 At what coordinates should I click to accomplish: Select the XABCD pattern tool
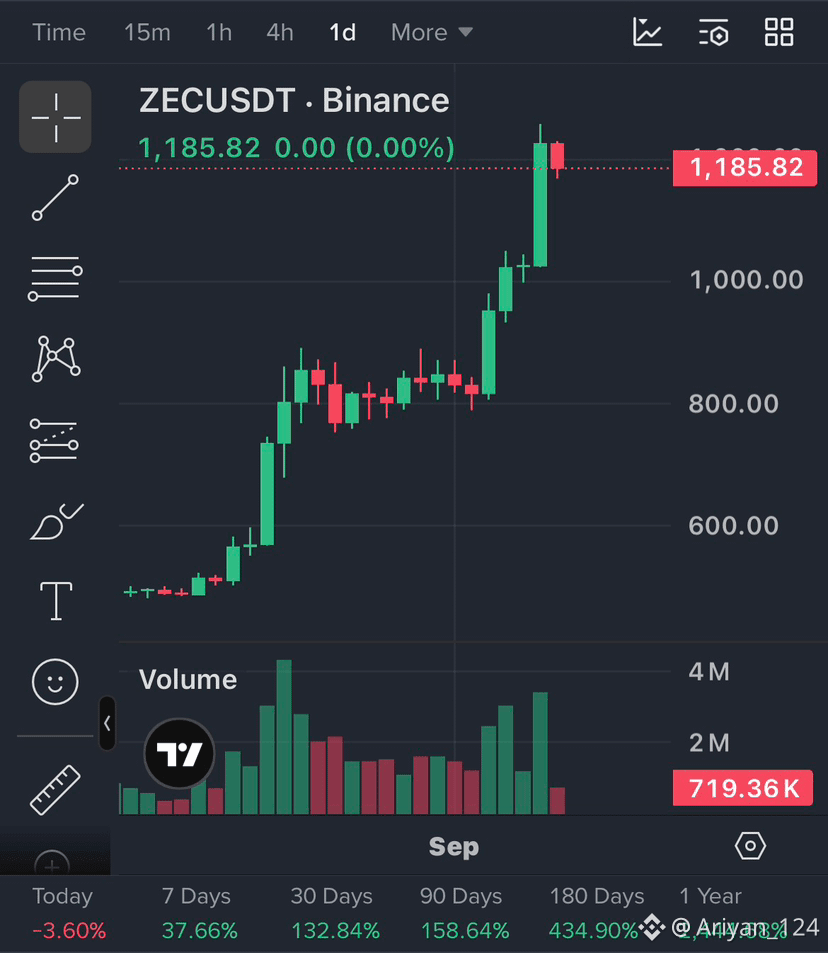click(x=55, y=359)
